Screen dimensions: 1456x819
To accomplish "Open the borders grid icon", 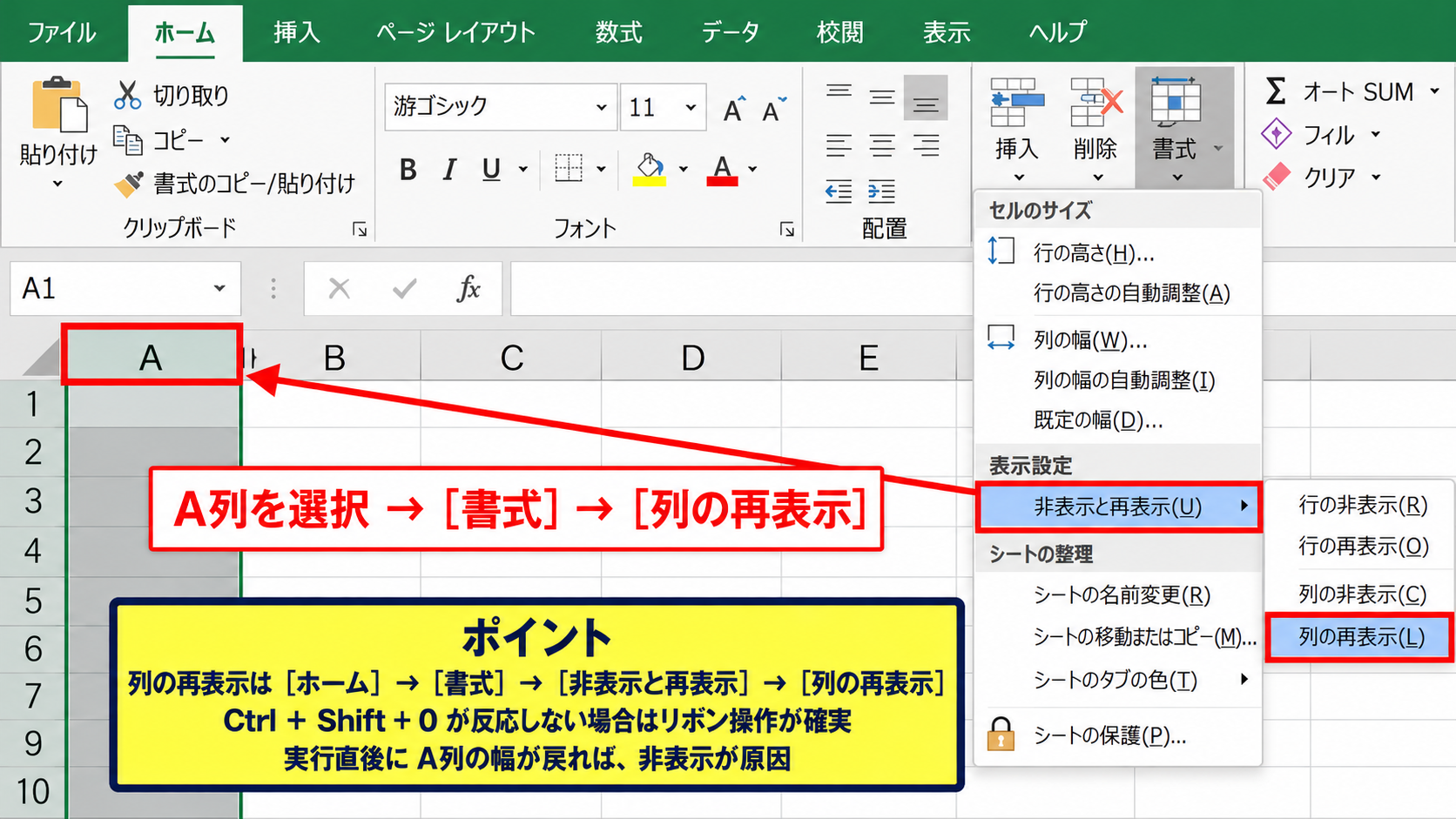I will [x=569, y=168].
